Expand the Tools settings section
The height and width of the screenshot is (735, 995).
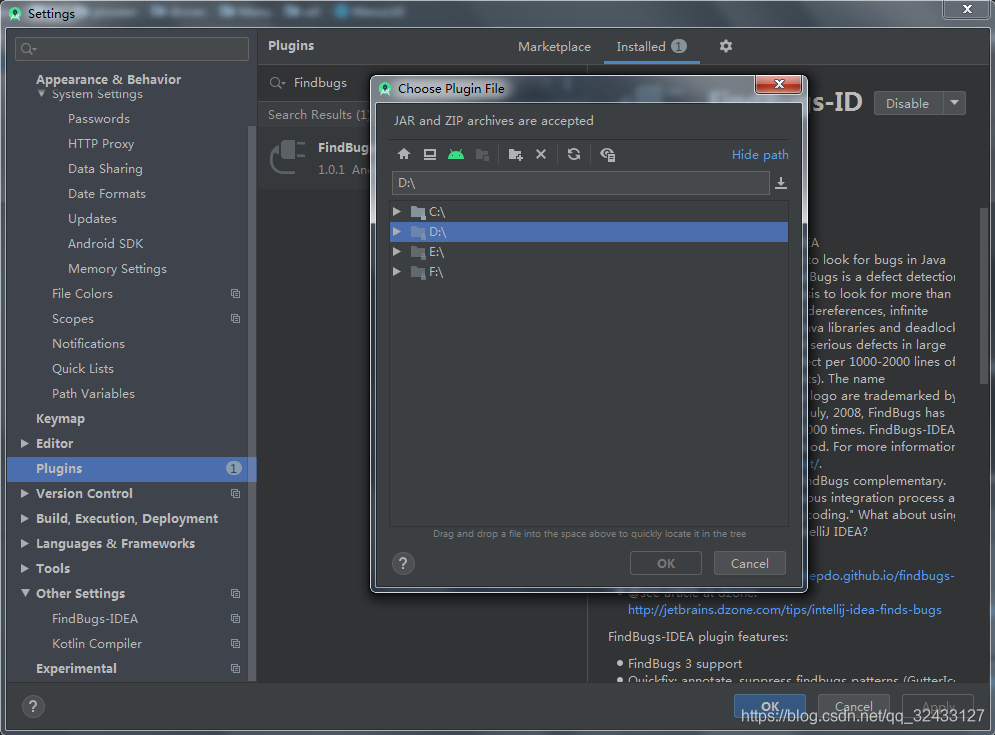coord(25,568)
